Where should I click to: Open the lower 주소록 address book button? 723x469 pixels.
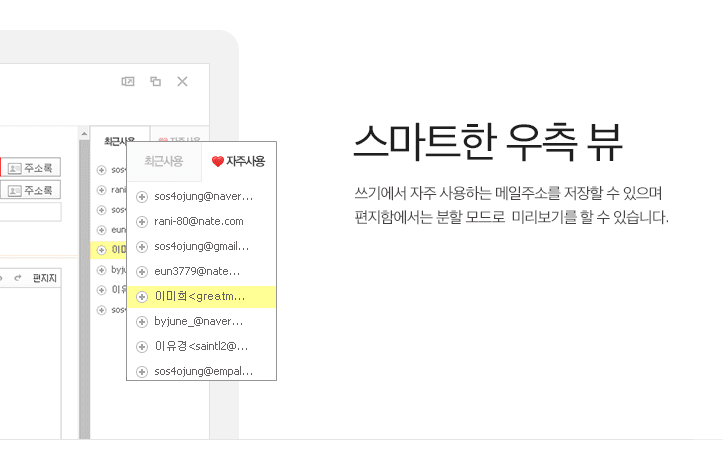click(30, 190)
